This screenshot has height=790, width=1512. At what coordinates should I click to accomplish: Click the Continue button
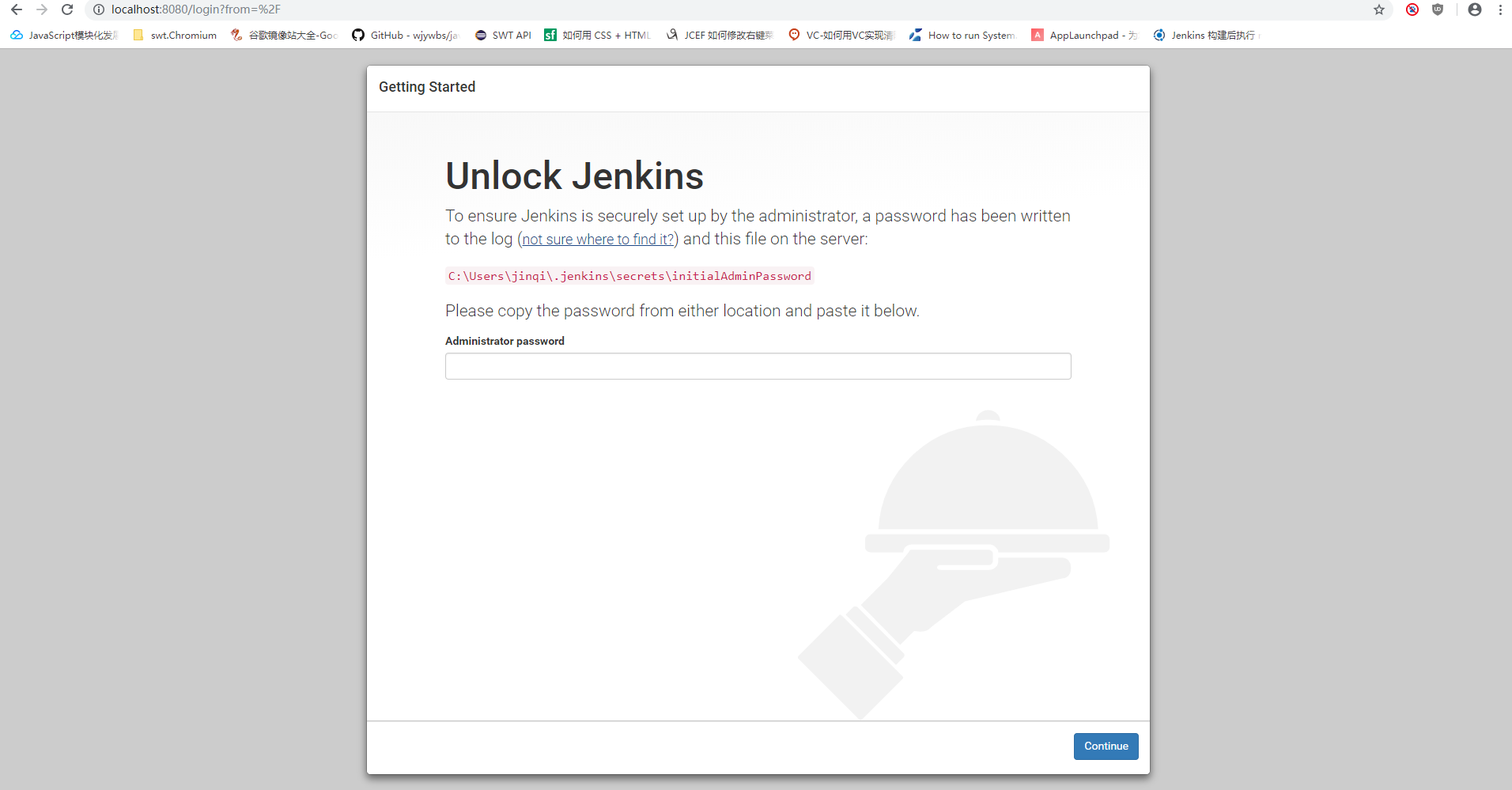[1106, 747]
